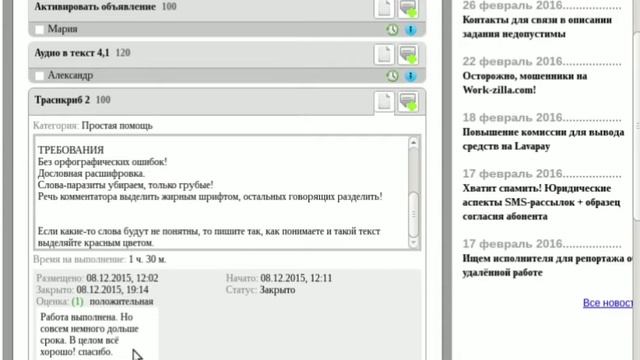
Task: Click the closed date 08.12.2015, 19:14
Action: 112,290
